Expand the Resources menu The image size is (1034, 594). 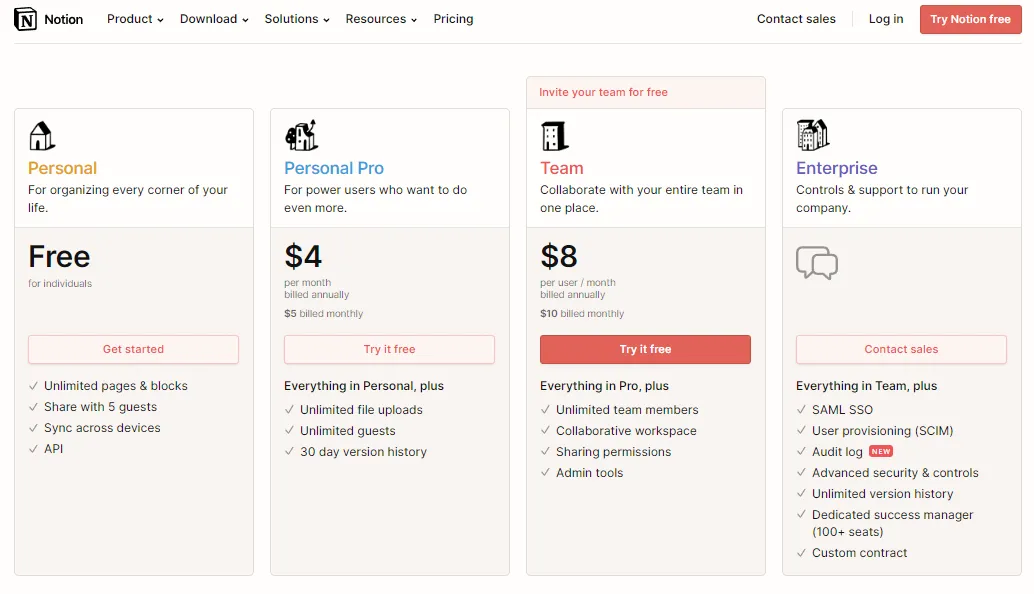pyautogui.click(x=381, y=19)
